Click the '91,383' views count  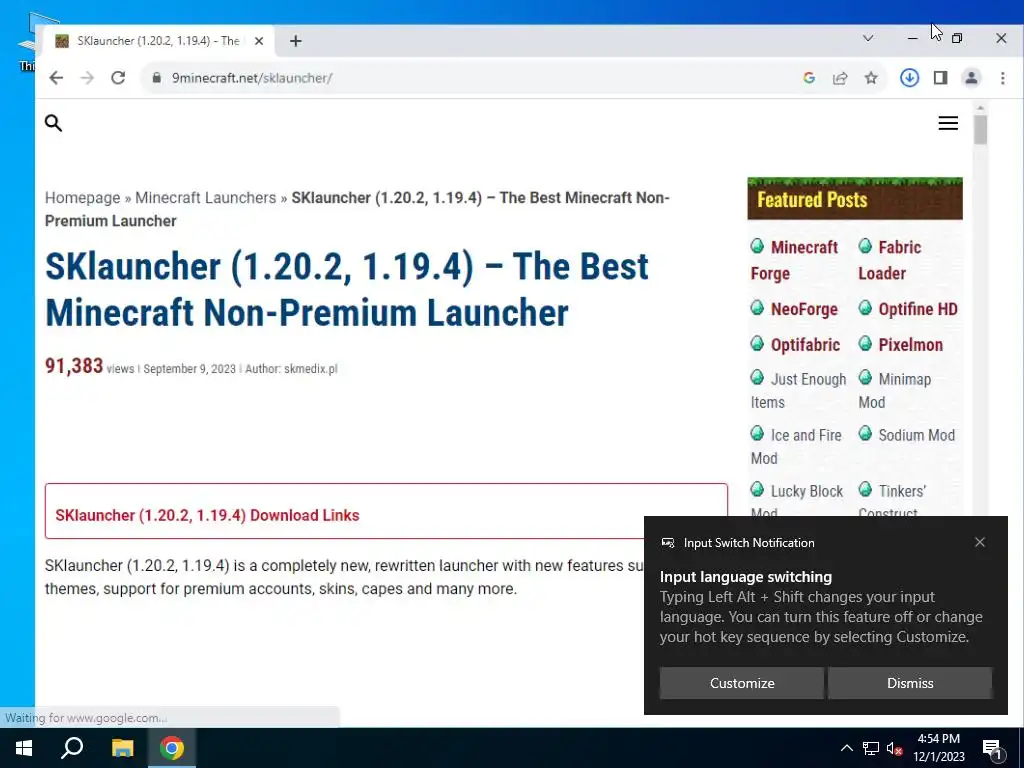coord(74,366)
